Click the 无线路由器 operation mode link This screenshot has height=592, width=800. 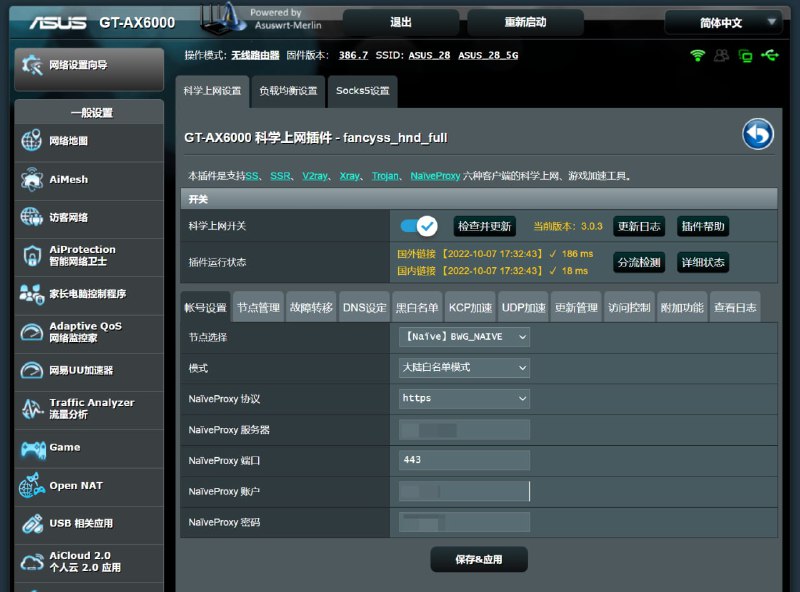click(x=255, y=55)
